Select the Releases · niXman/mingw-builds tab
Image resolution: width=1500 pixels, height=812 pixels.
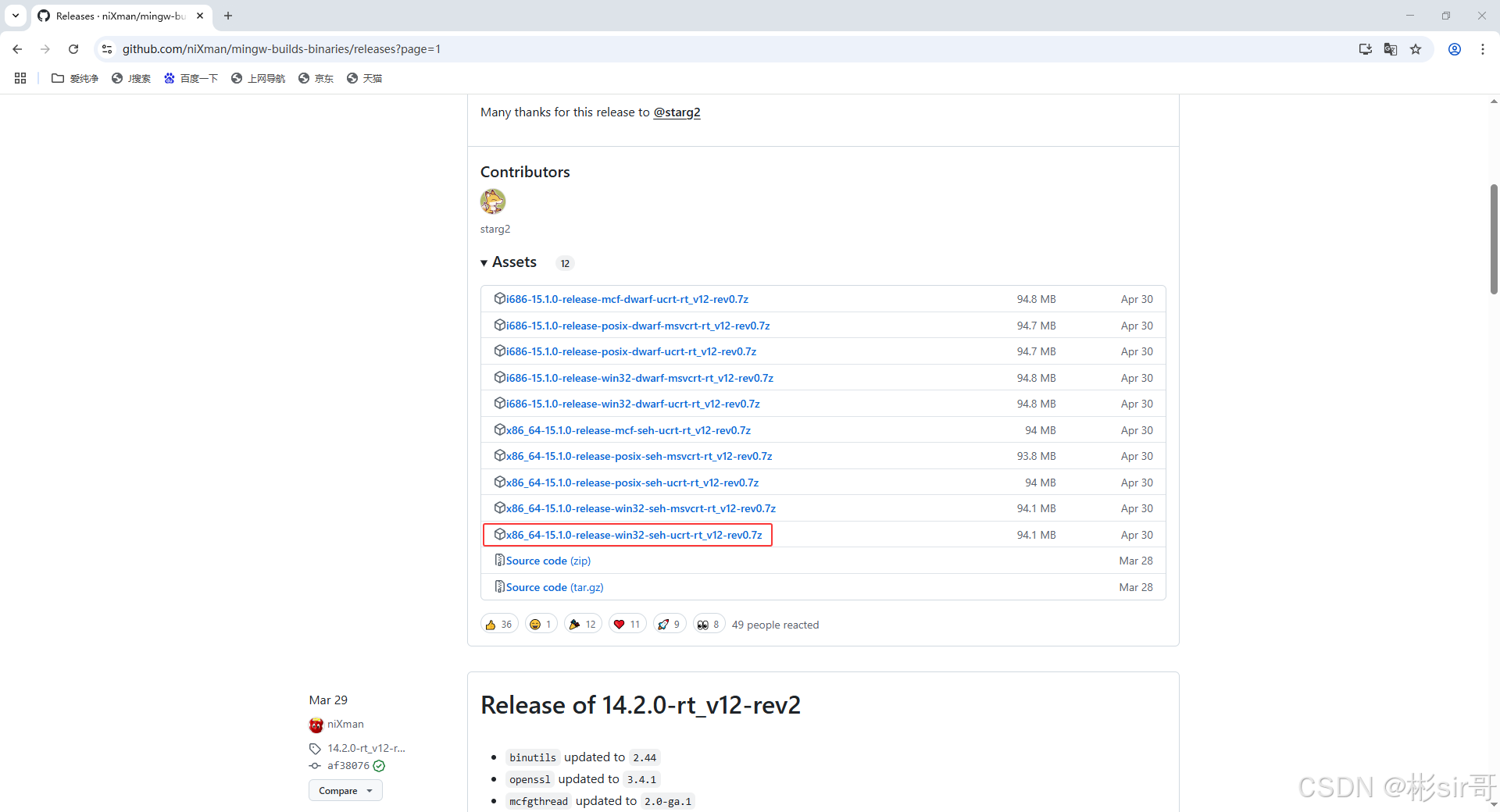coord(121,16)
